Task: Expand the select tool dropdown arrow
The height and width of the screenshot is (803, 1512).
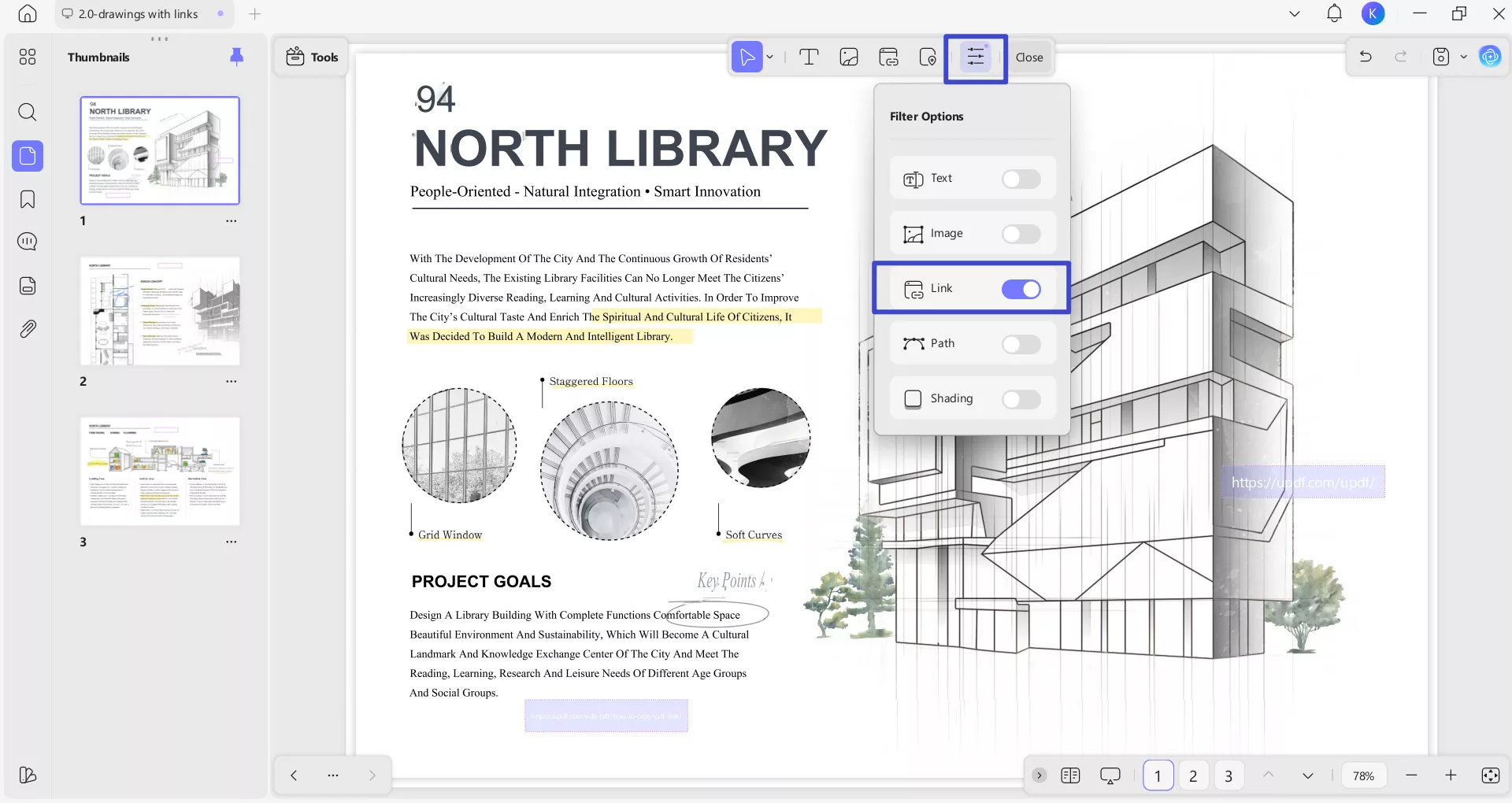Action: pos(770,57)
